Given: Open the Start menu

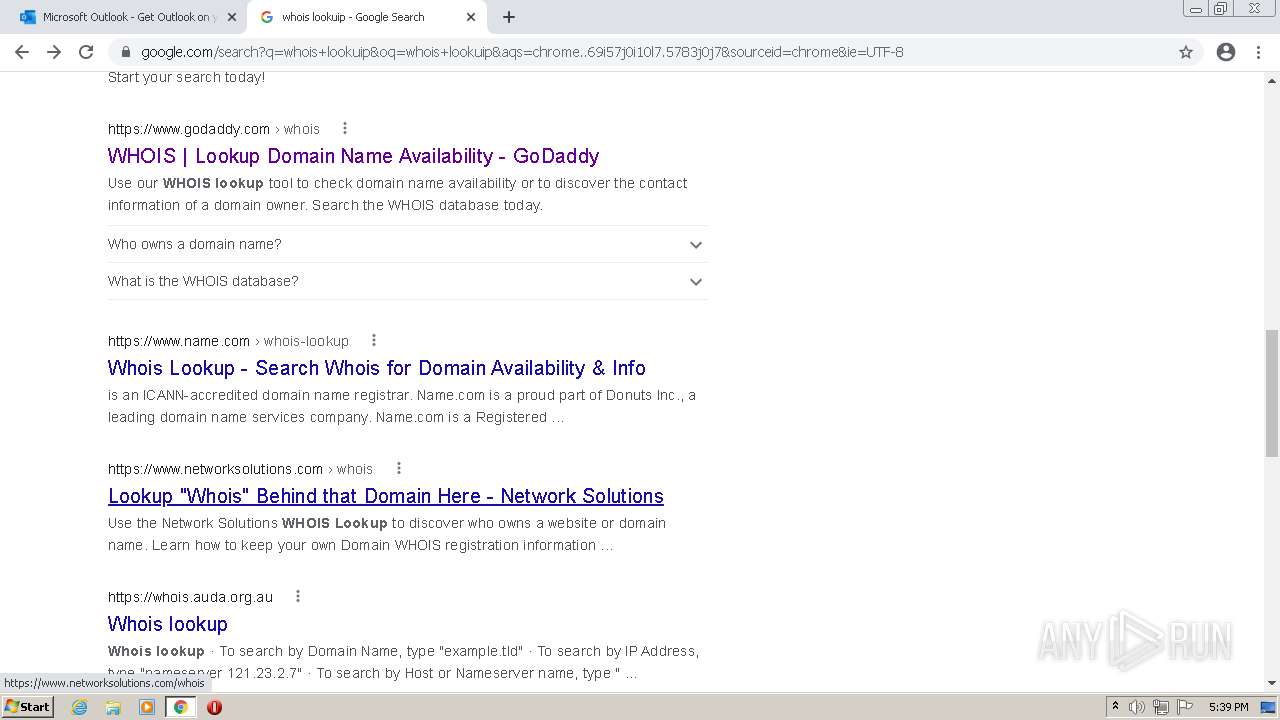Looking at the screenshot, I should click(28, 706).
